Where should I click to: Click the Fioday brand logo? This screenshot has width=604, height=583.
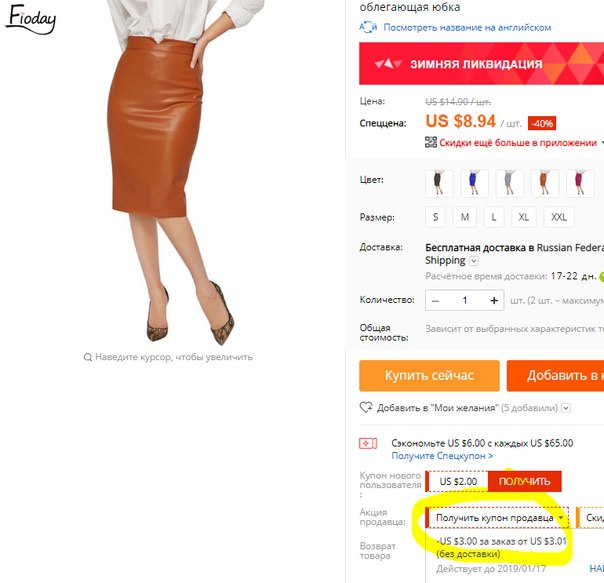click(31, 19)
